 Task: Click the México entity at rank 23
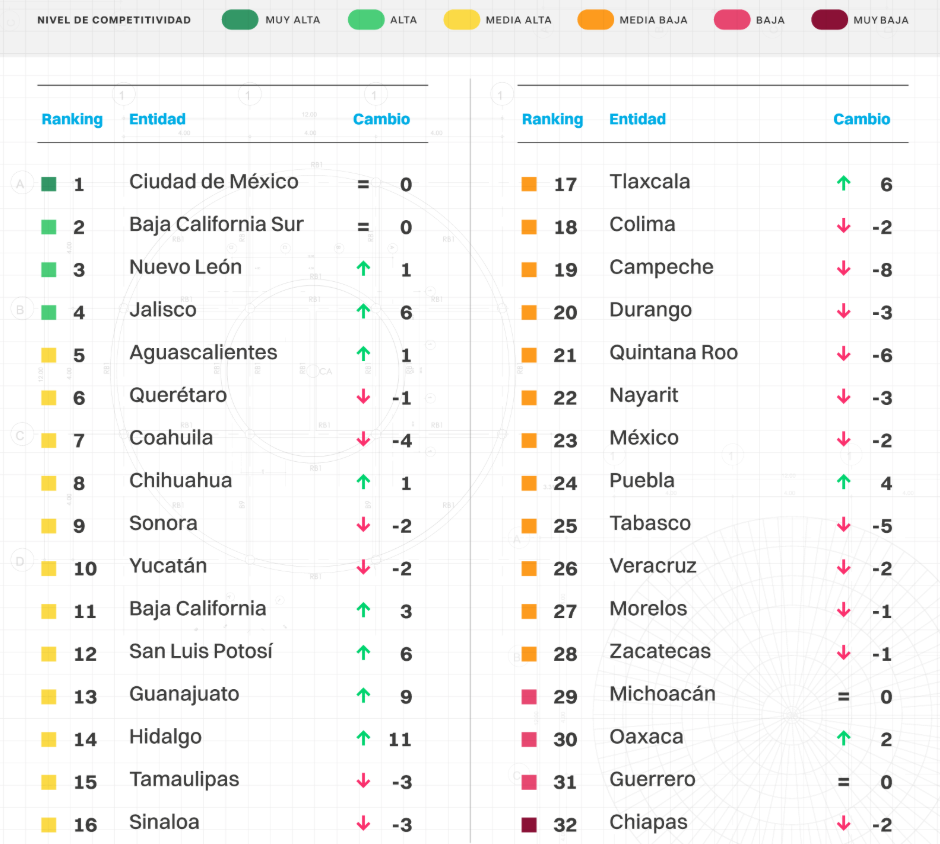644,438
